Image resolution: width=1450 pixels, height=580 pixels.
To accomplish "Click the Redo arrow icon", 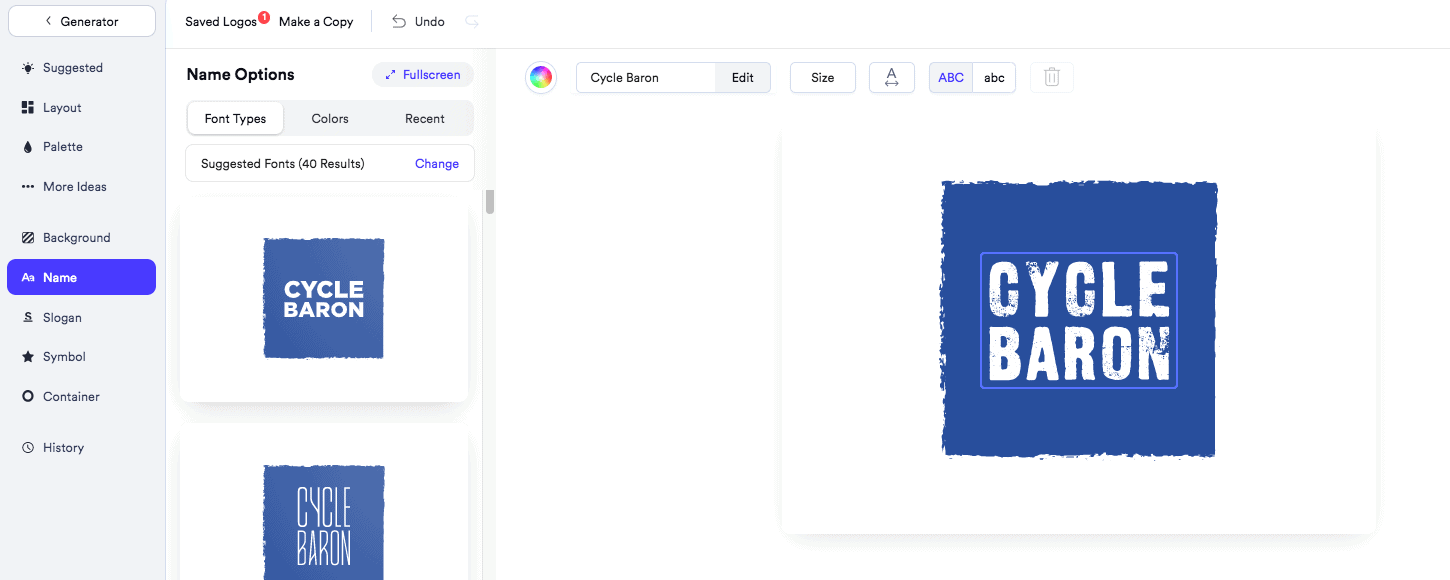I will pyautogui.click(x=472, y=21).
